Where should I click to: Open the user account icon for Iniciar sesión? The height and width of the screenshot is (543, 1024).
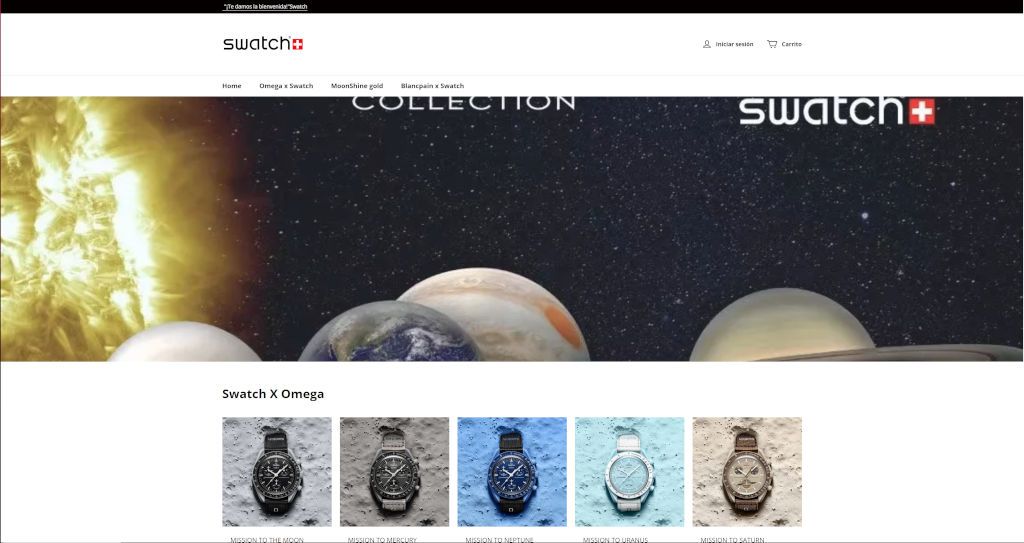tap(707, 44)
